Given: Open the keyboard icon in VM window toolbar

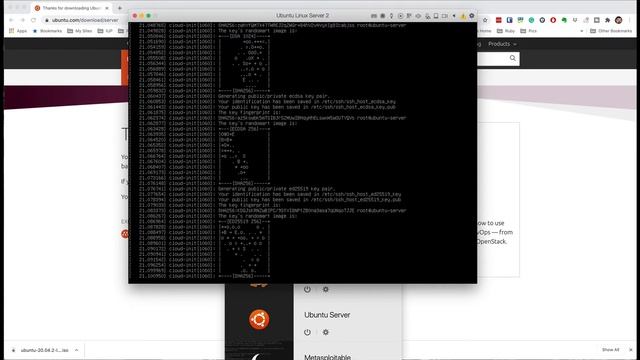Looking at the screenshot, I should 374,16.
